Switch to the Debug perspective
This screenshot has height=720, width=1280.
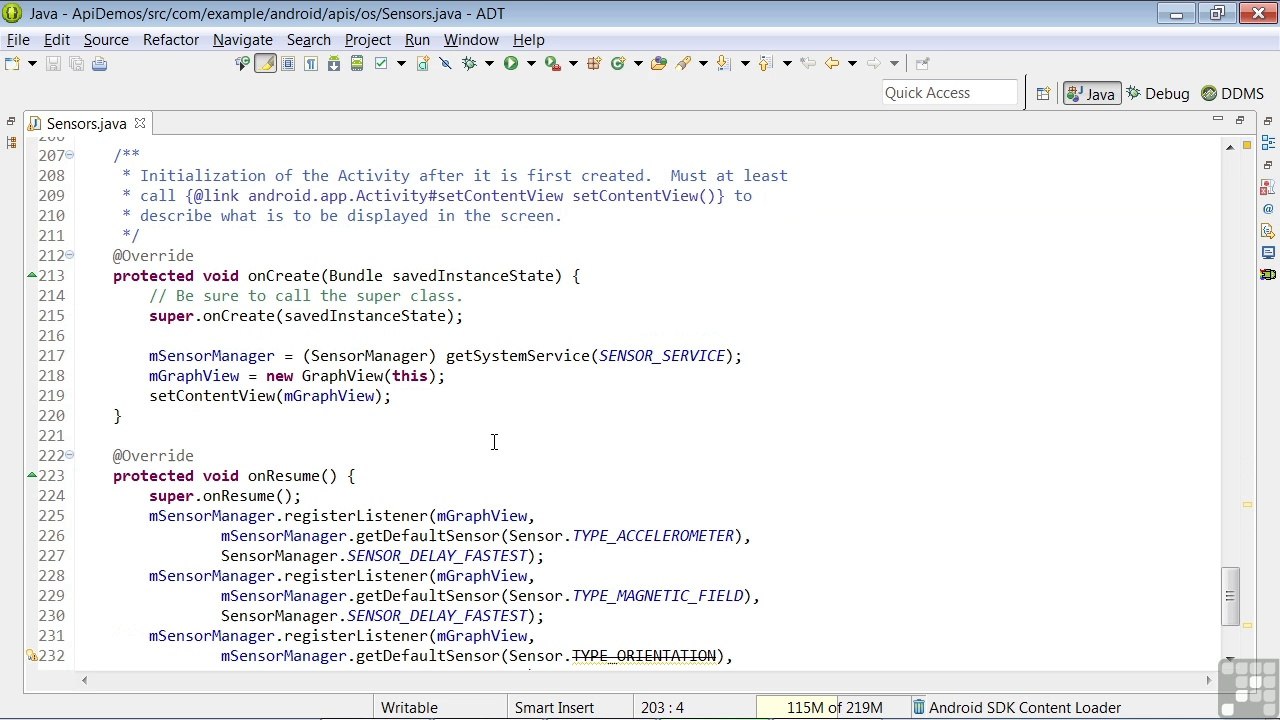1158,93
